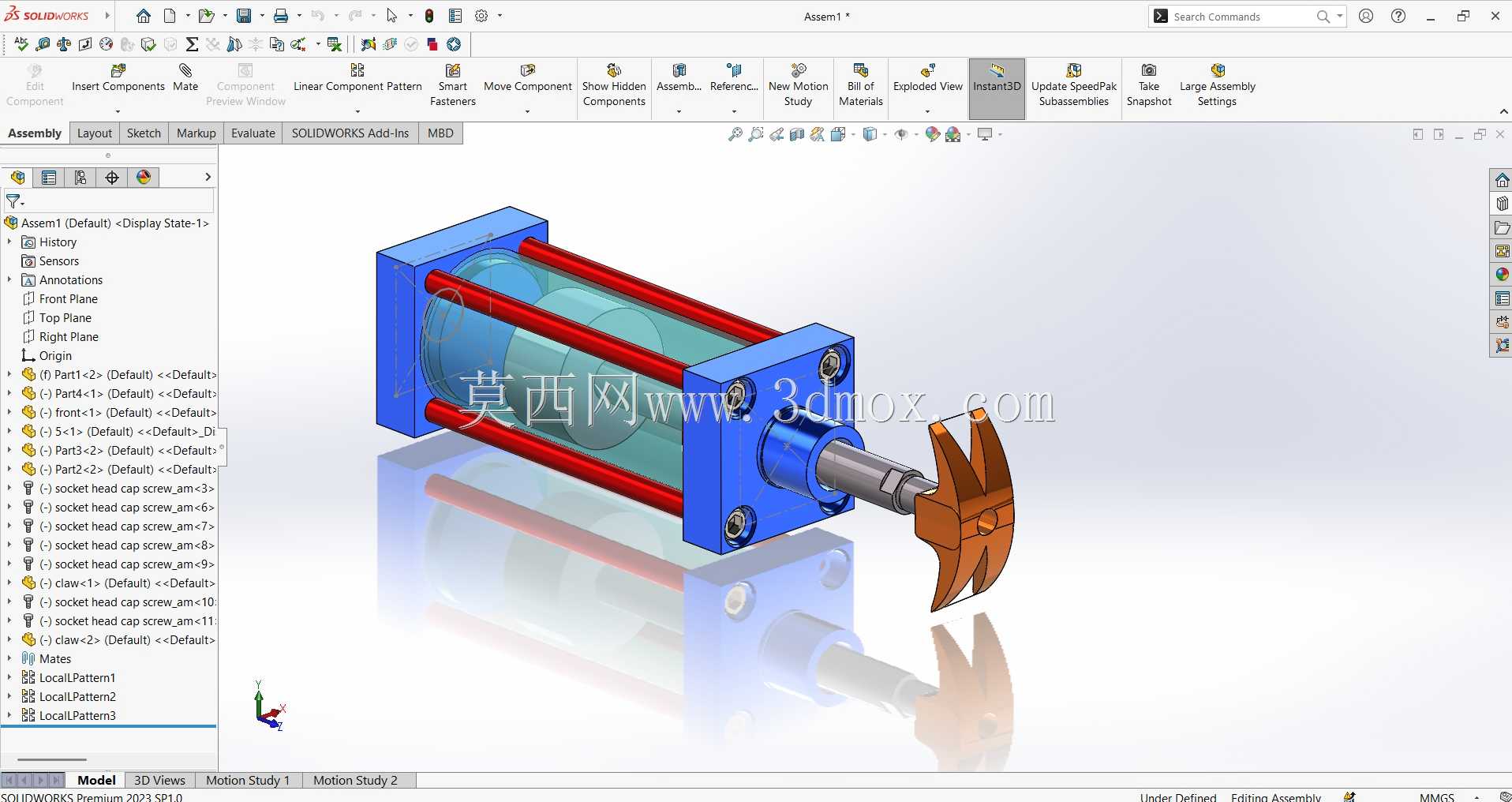This screenshot has height=802, width=1512.
Task: Click Update SpeedPak Subassemblies
Action: click(1074, 85)
